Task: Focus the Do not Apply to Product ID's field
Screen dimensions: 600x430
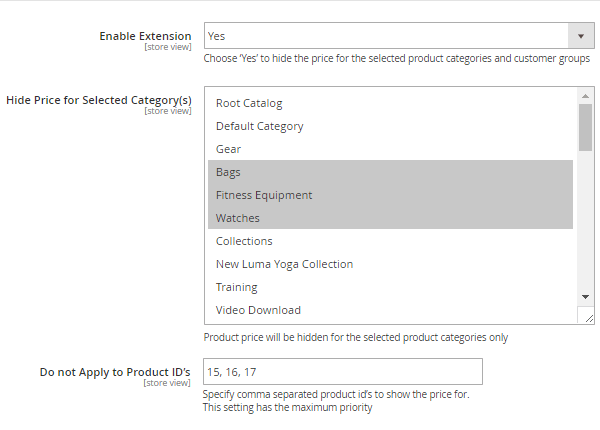Action: [x=343, y=372]
